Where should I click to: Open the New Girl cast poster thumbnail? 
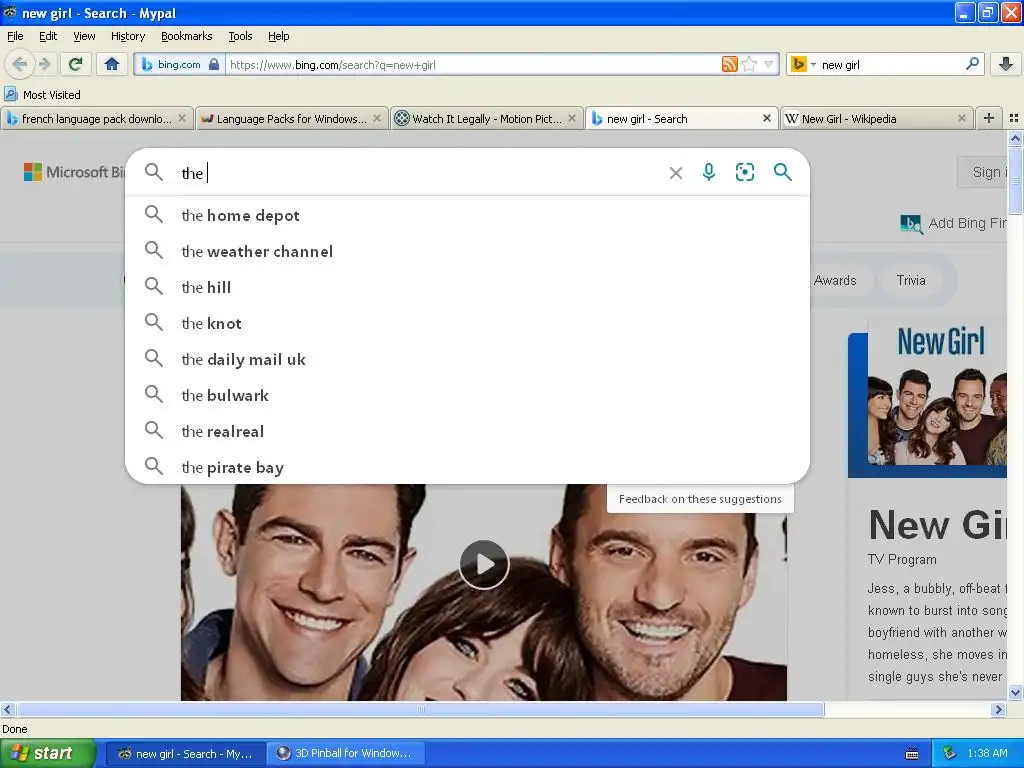(936, 394)
